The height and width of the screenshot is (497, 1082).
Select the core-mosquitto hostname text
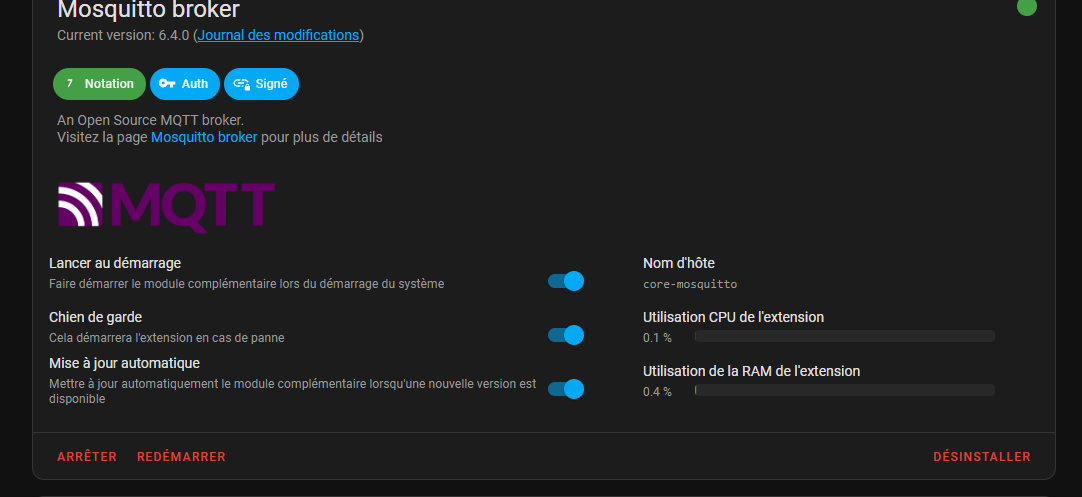click(x=690, y=284)
